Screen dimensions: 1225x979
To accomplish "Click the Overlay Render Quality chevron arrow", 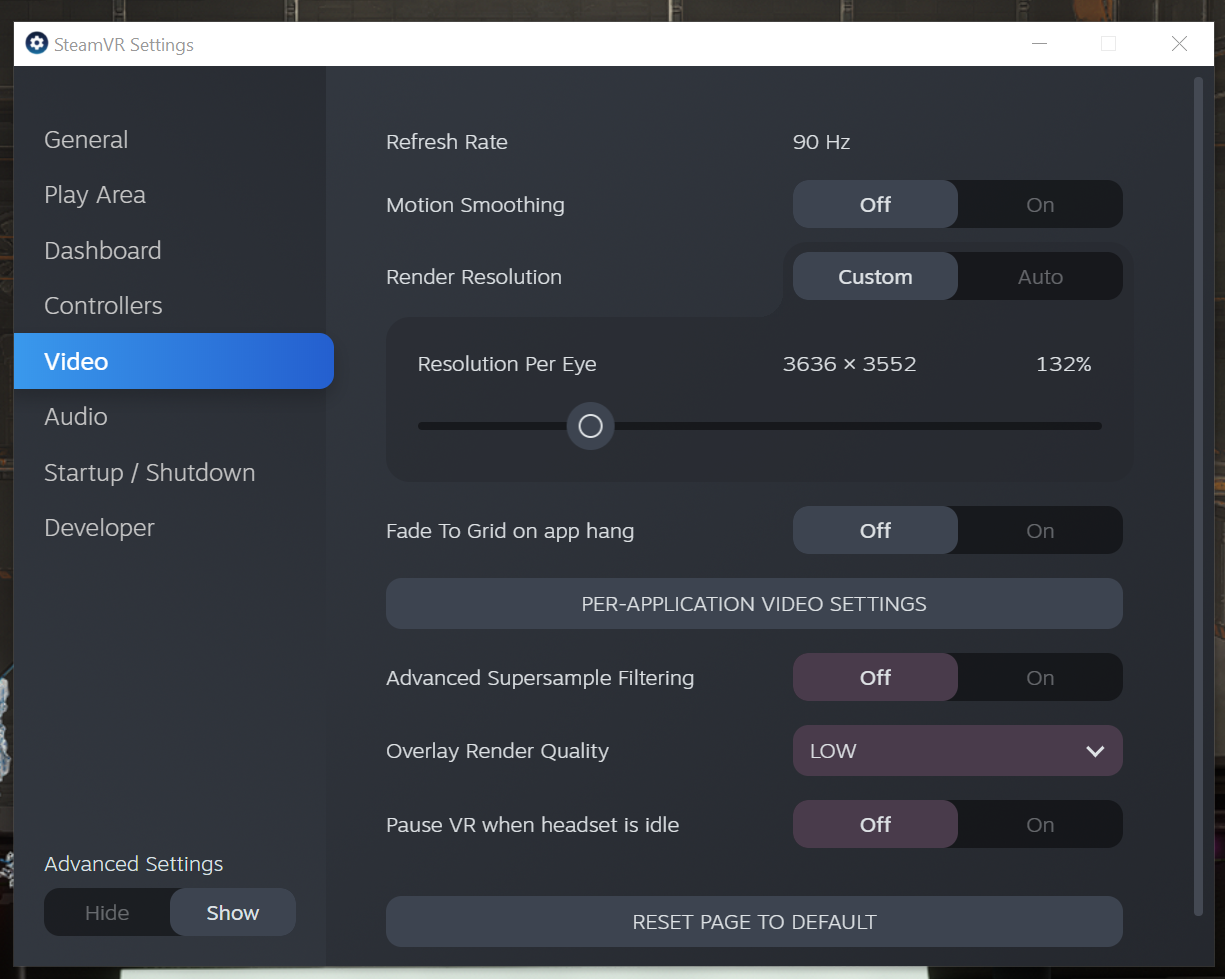I will click(1095, 751).
